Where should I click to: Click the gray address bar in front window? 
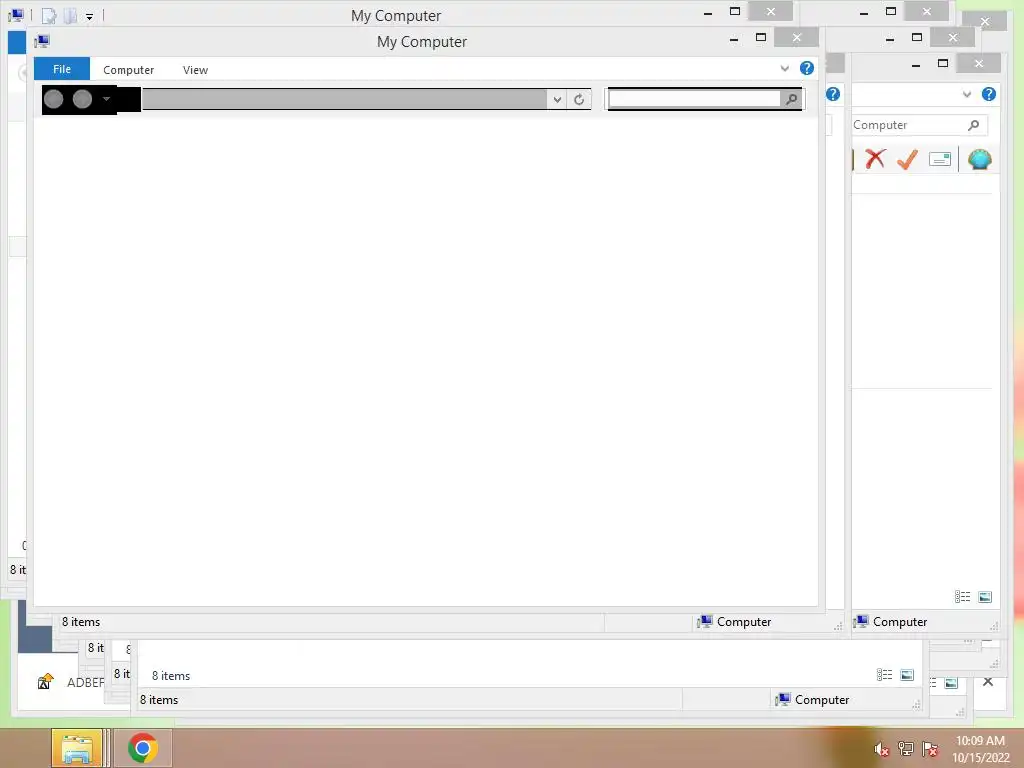coord(345,99)
